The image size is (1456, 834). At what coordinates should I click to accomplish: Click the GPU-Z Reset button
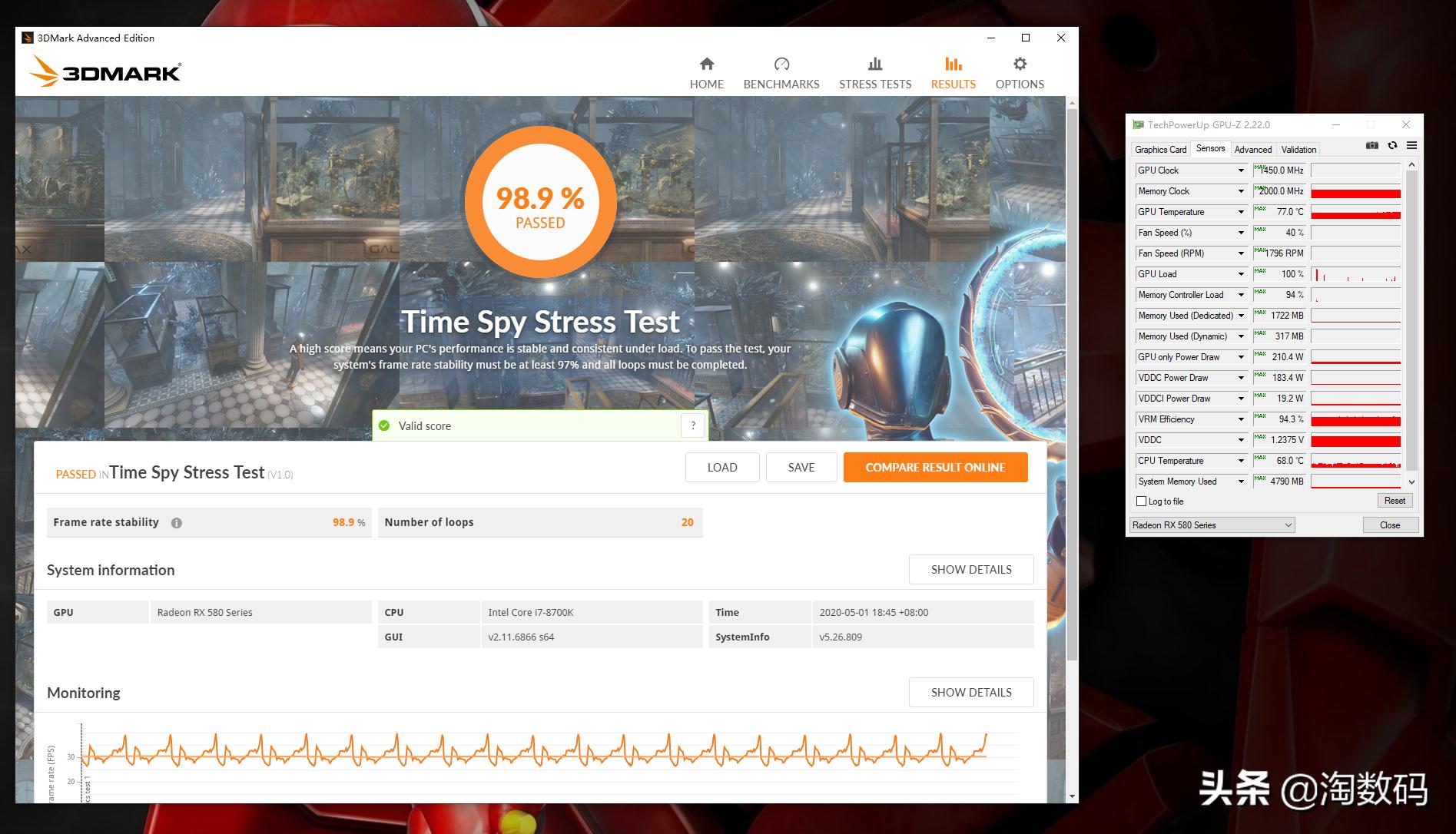coord(1394,501)
